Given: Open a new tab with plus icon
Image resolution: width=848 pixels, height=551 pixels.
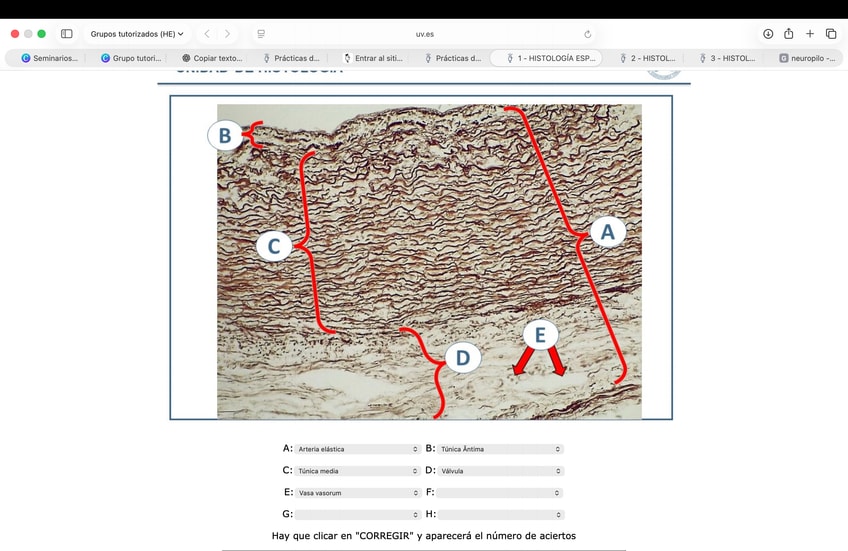Looking at the screenshot, I should pos(810,33).
